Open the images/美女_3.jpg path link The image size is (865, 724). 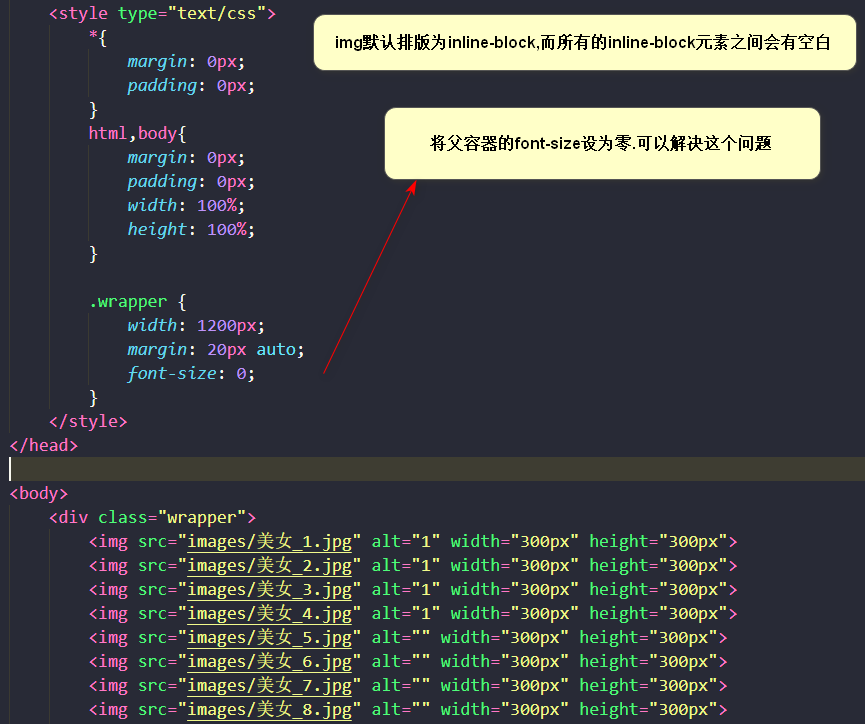pos(269,589)
